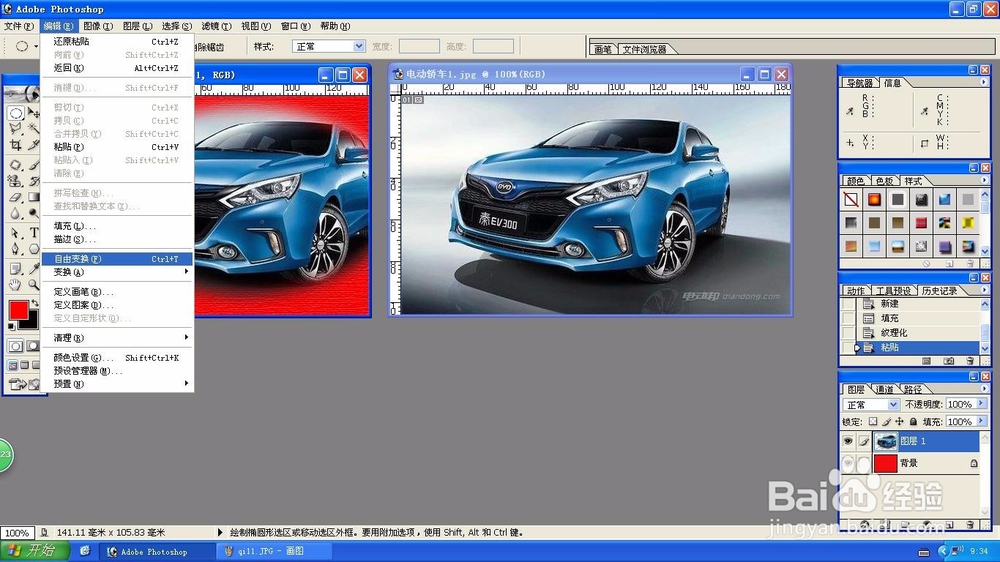Switch to the 动作 tab

pos(856,291)
